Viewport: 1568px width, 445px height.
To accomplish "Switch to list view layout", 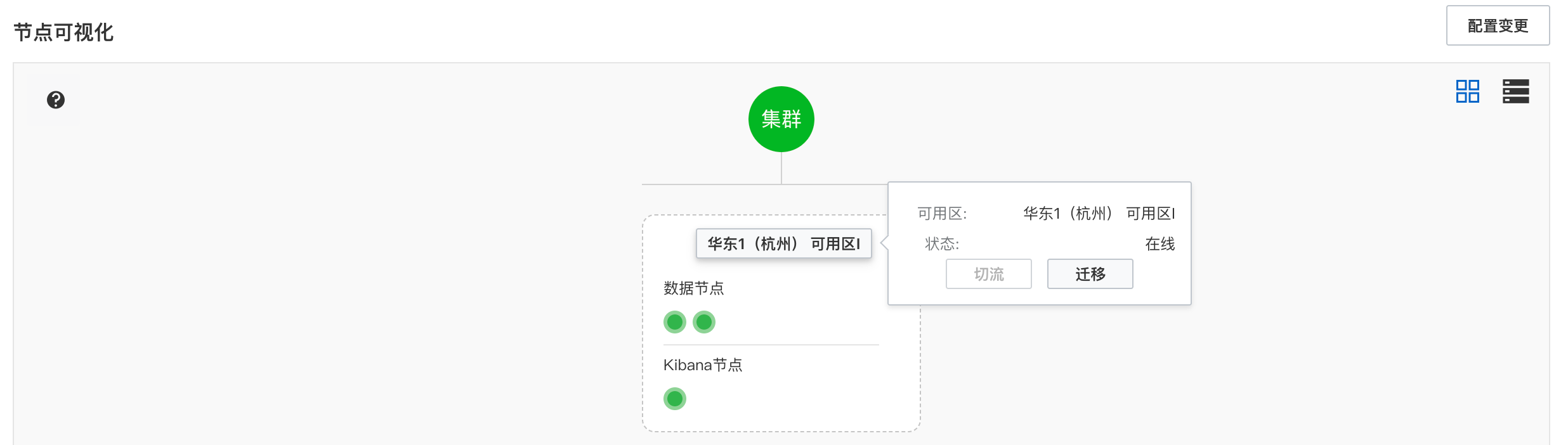I will [1515, 91].
